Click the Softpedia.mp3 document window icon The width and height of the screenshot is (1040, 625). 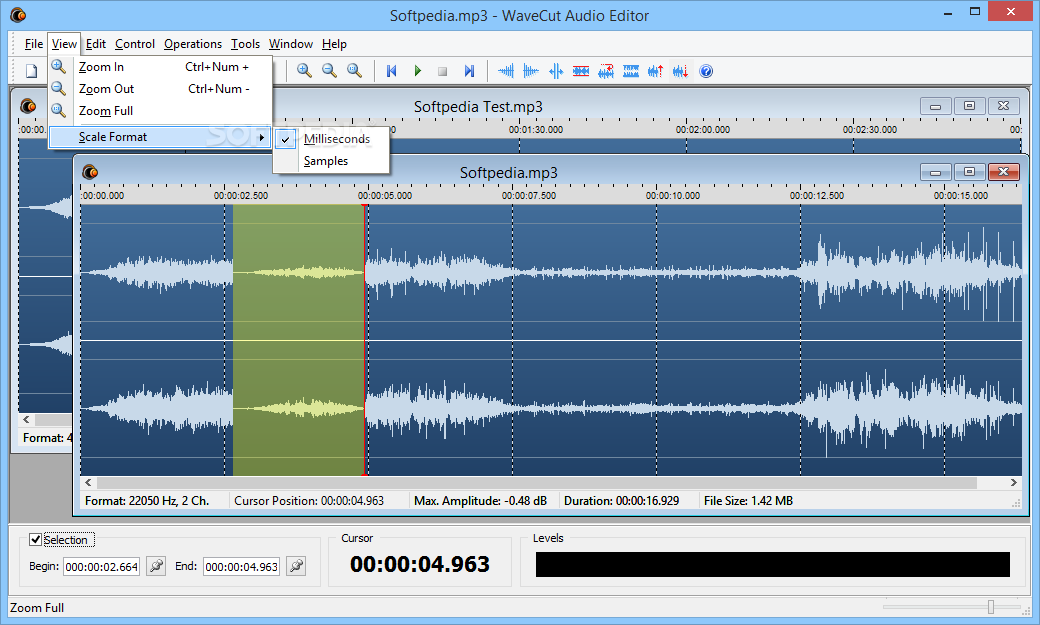pos(90,173)
